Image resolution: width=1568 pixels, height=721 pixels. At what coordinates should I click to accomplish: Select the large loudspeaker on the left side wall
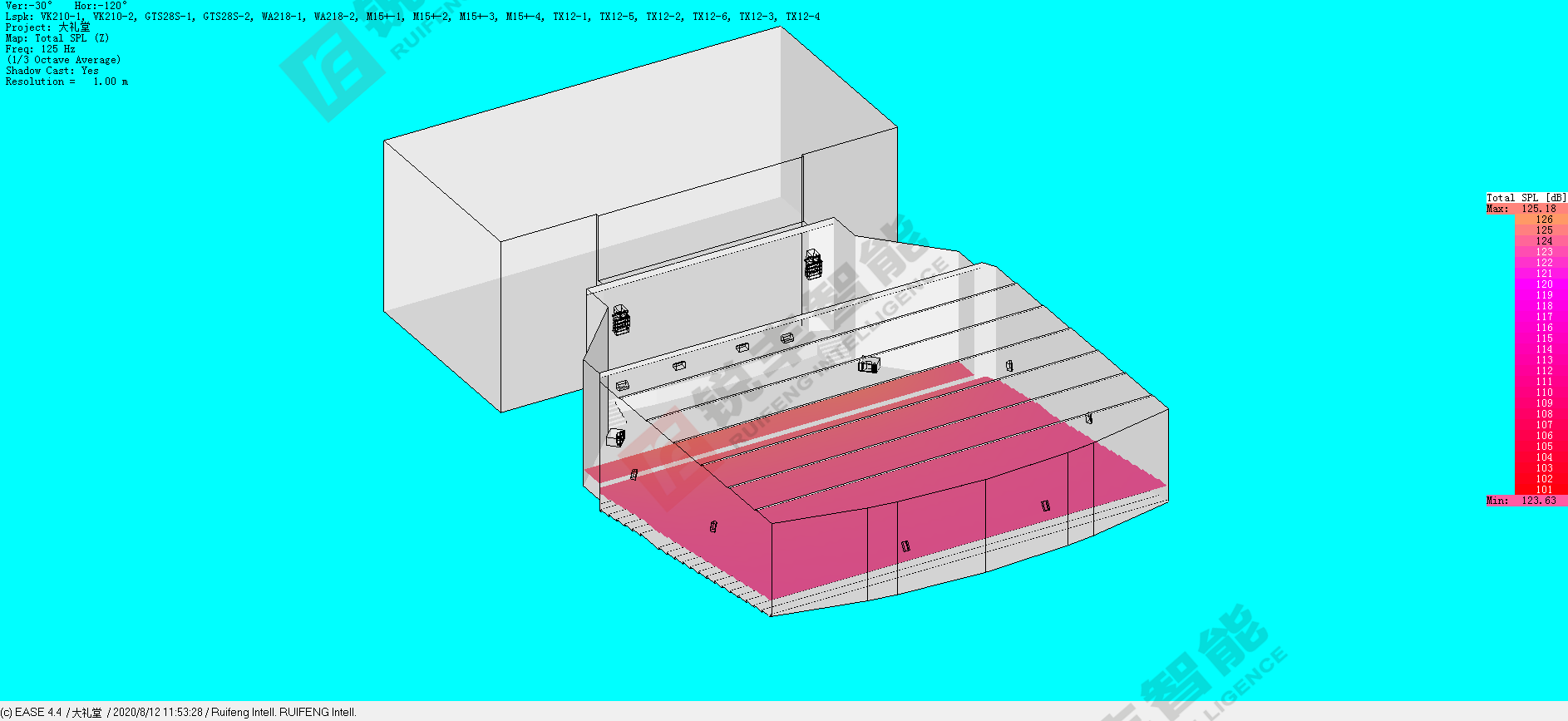(615, 437)
